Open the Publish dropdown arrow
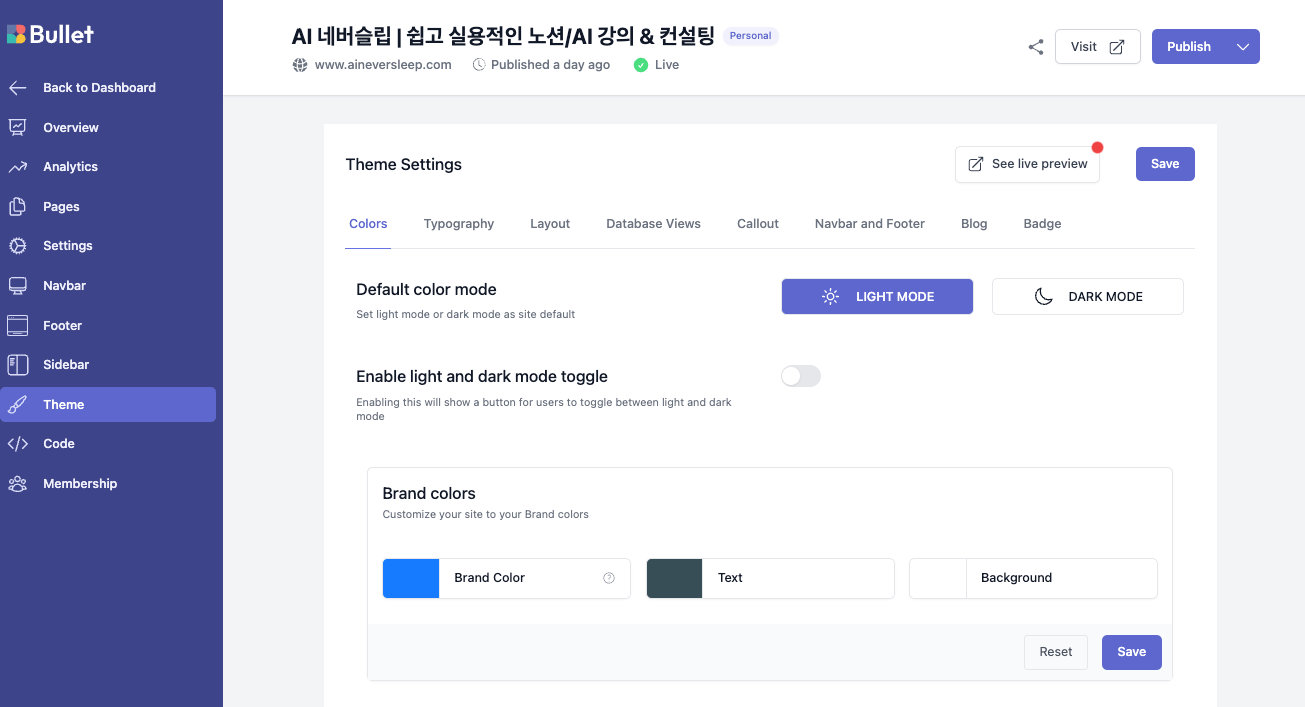The width and height of the screenshot is (1305, 707). point(1243,47)
